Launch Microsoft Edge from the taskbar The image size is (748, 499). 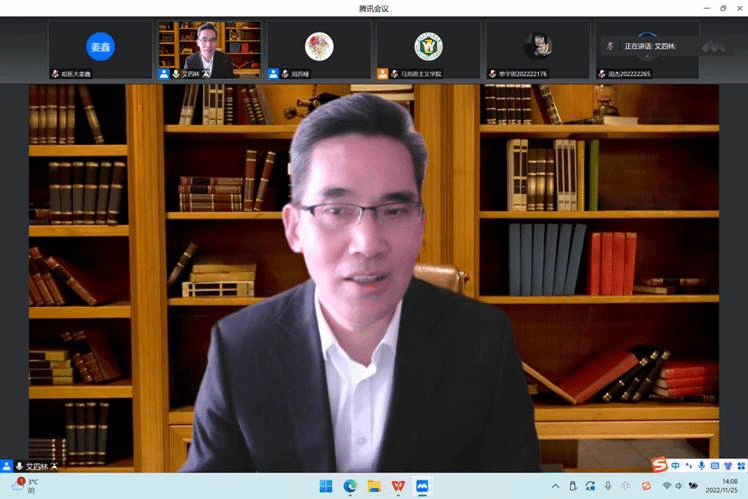click(x=350, y=486)
